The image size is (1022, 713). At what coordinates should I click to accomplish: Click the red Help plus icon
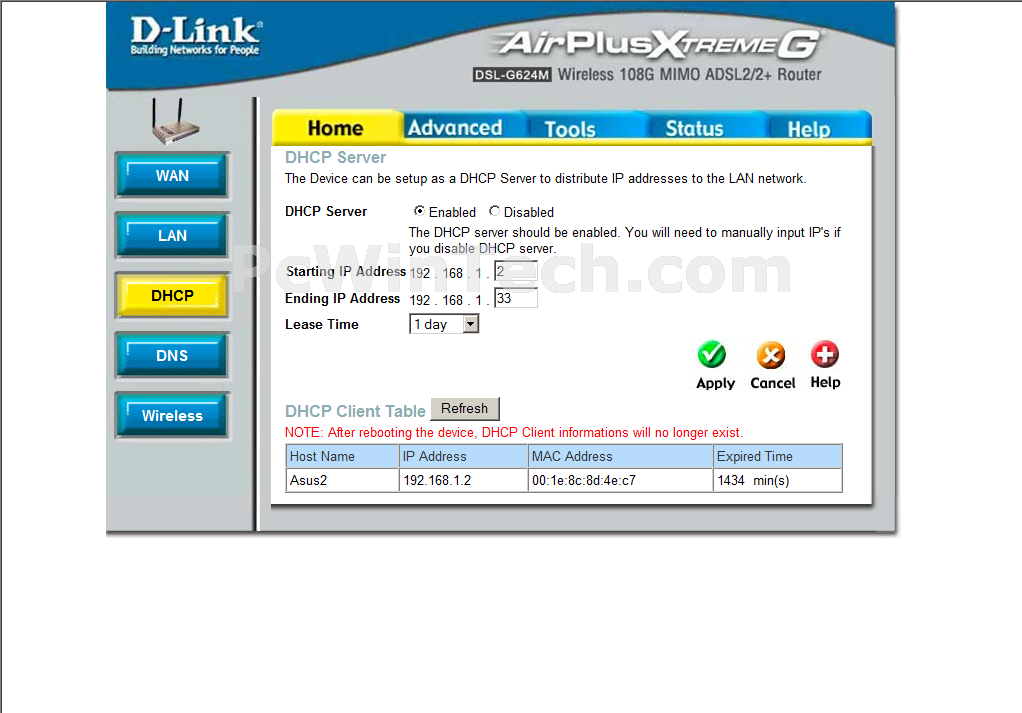tap(825, 355)
